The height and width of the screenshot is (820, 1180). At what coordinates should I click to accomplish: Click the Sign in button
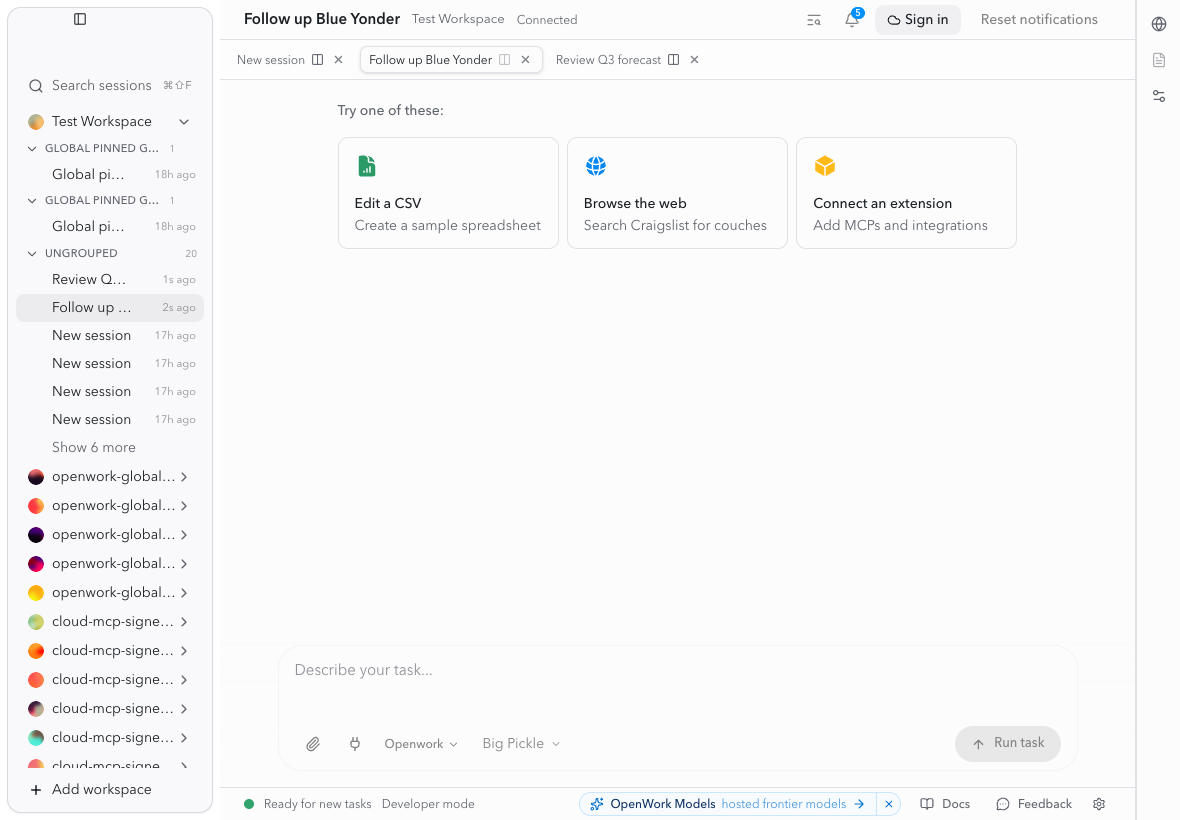click(x=917, y=20)
